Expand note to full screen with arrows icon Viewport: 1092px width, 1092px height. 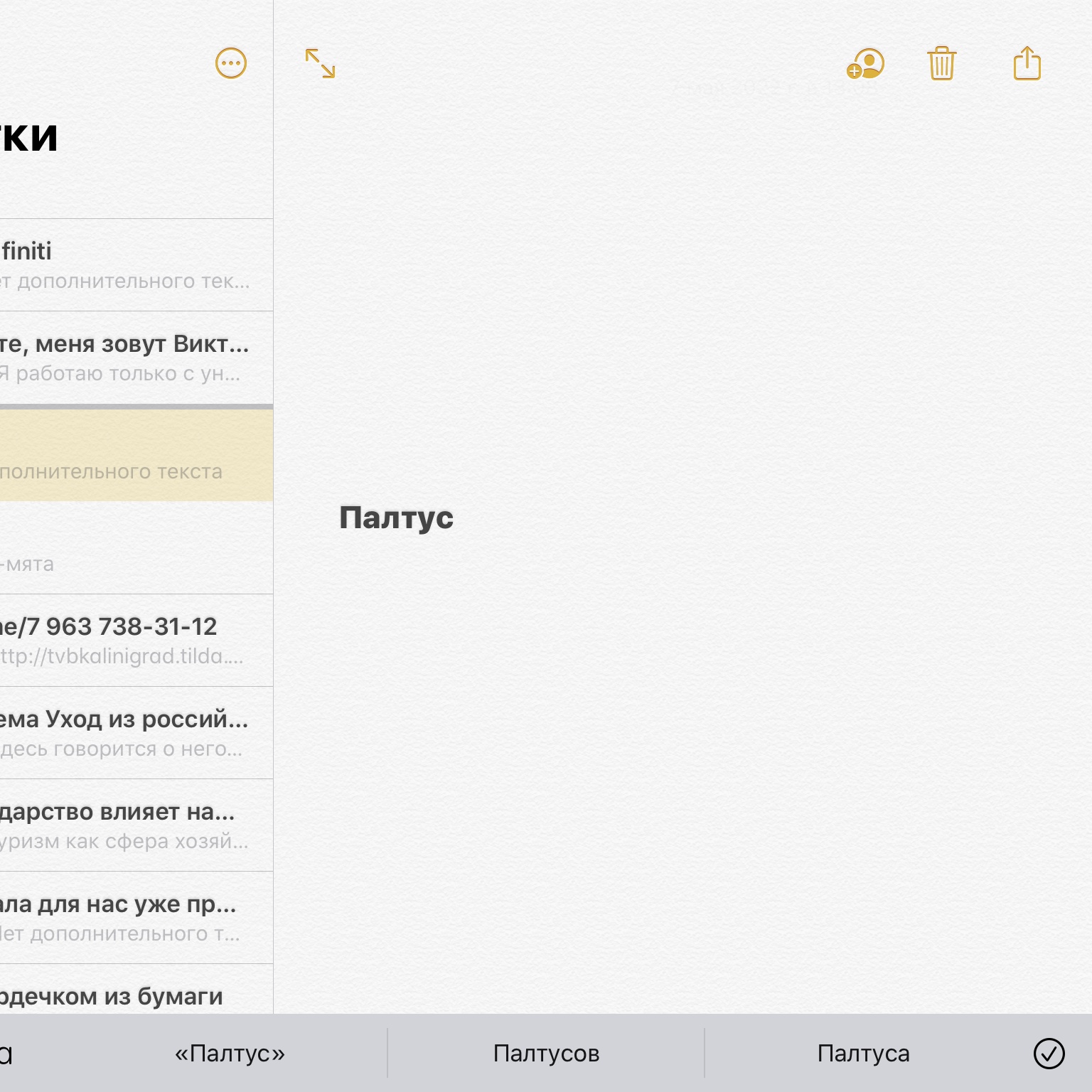(320, 64)
